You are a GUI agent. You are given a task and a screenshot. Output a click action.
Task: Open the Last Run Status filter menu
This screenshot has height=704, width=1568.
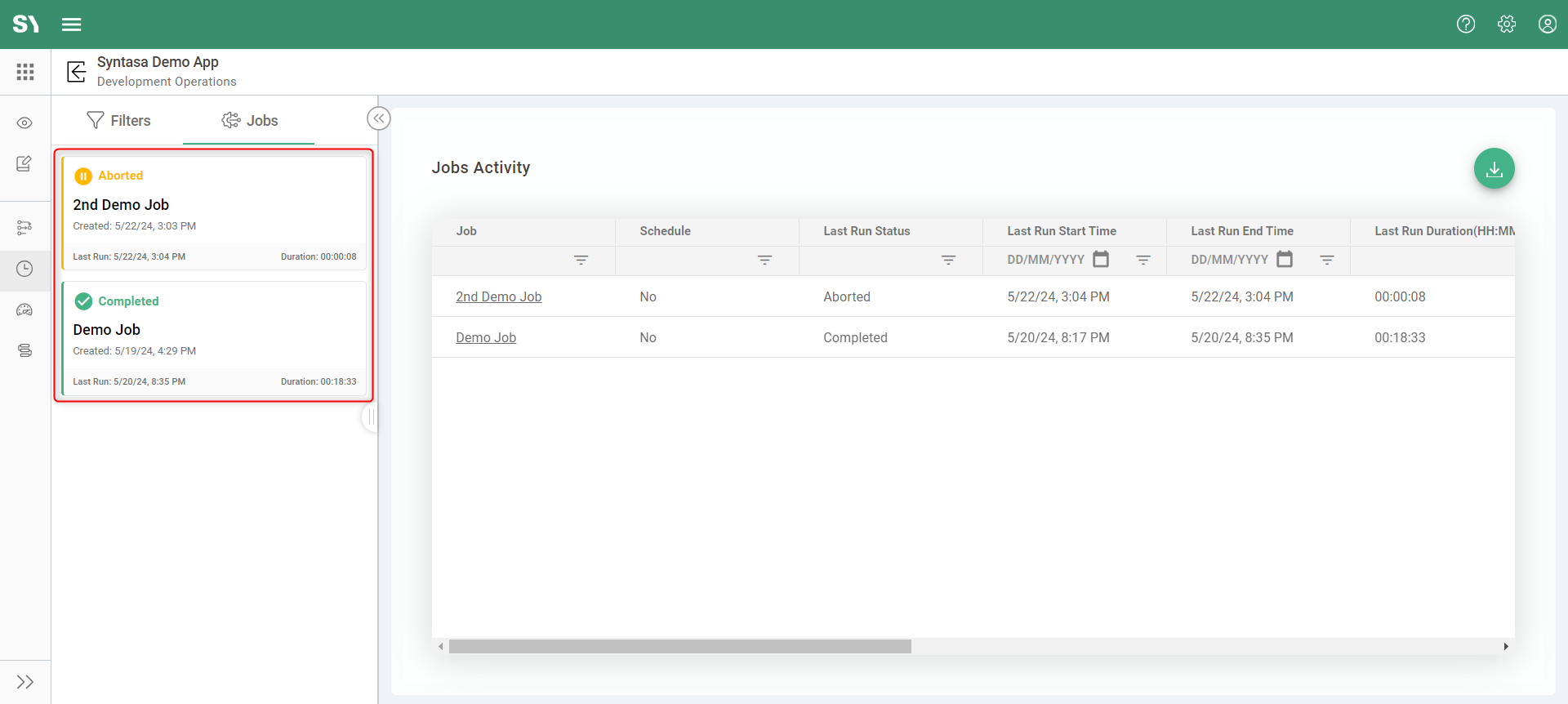pos(948,260)
